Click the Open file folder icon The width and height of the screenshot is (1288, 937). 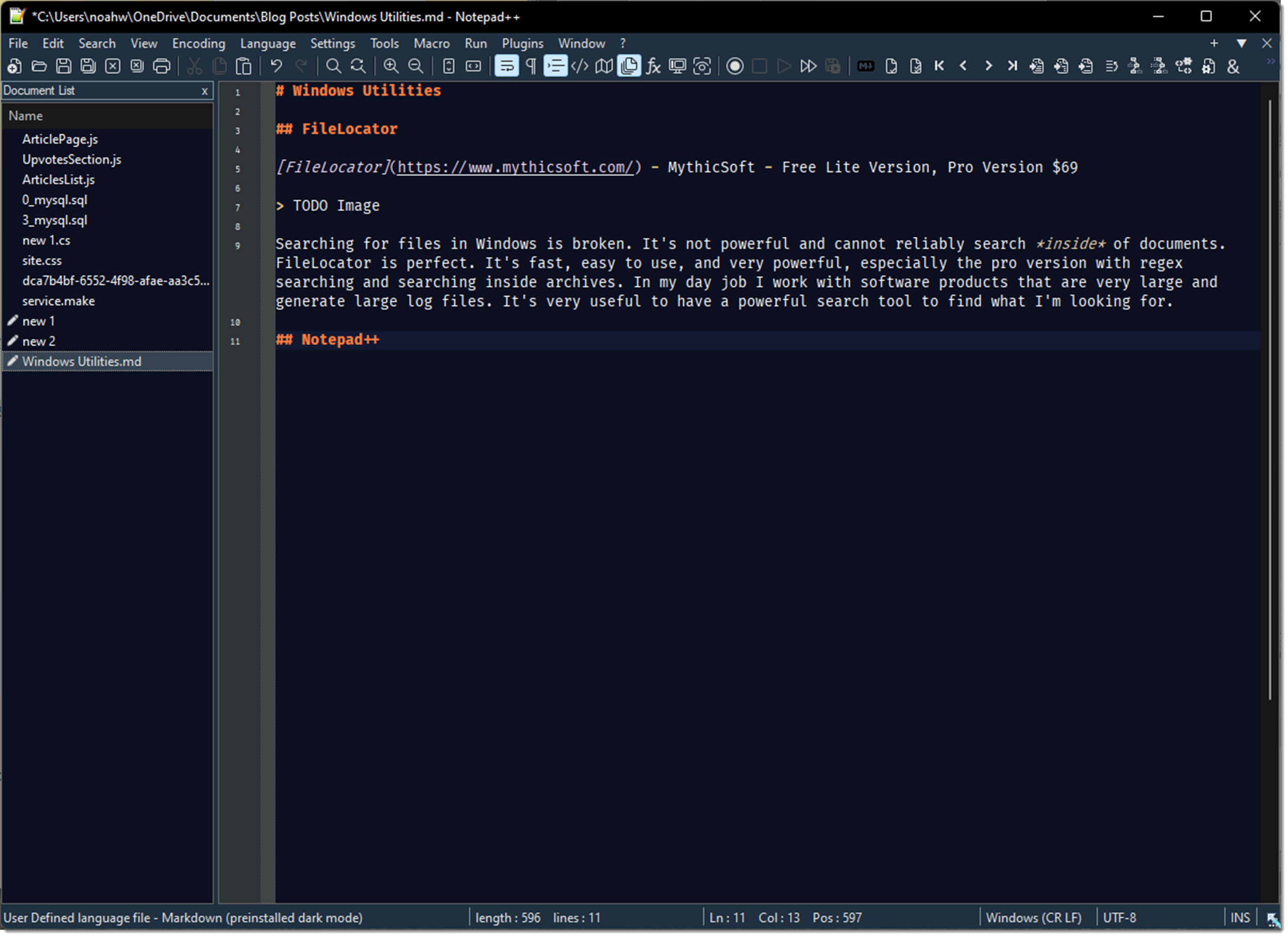tap(39, 66)
